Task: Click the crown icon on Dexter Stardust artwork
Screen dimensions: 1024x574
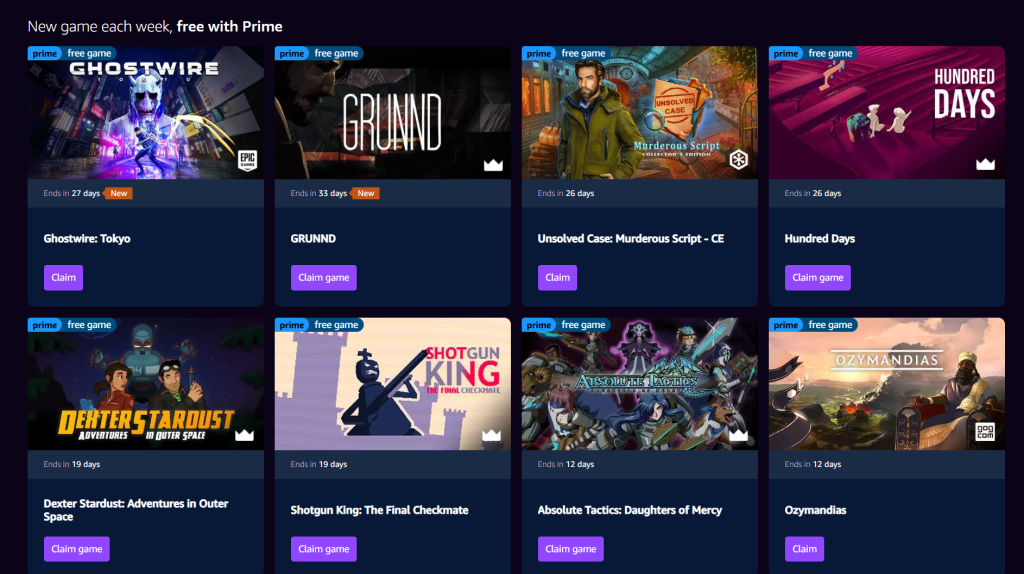Action: [x=244, y=435]
